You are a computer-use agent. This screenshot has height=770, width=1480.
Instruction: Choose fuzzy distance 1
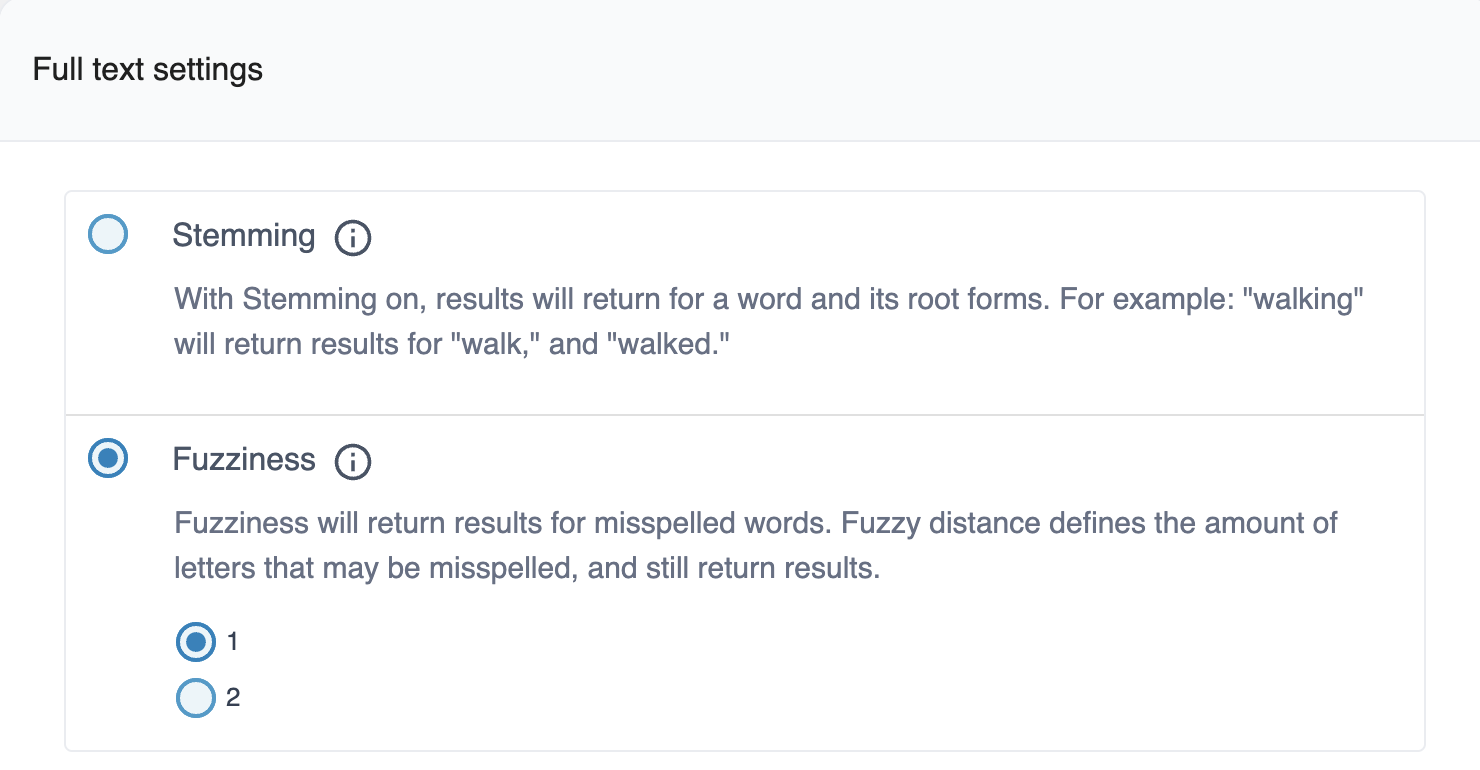(x=196, y=642)
